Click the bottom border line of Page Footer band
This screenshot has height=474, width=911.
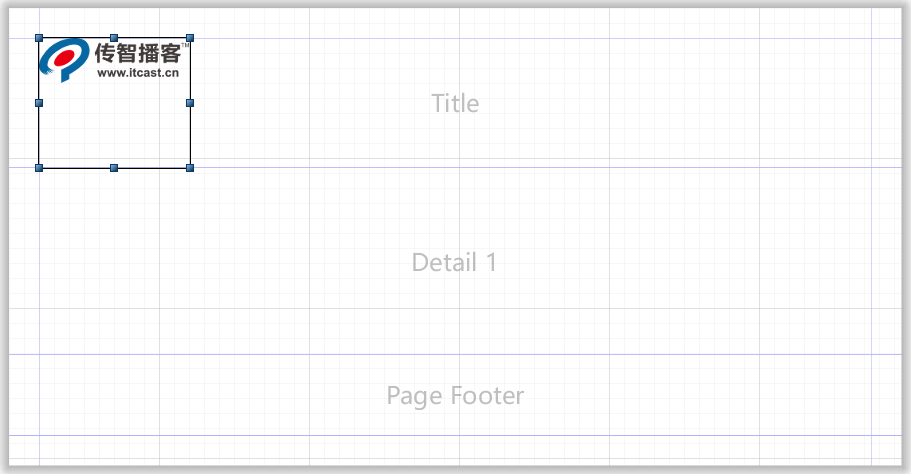pos(455,436)
